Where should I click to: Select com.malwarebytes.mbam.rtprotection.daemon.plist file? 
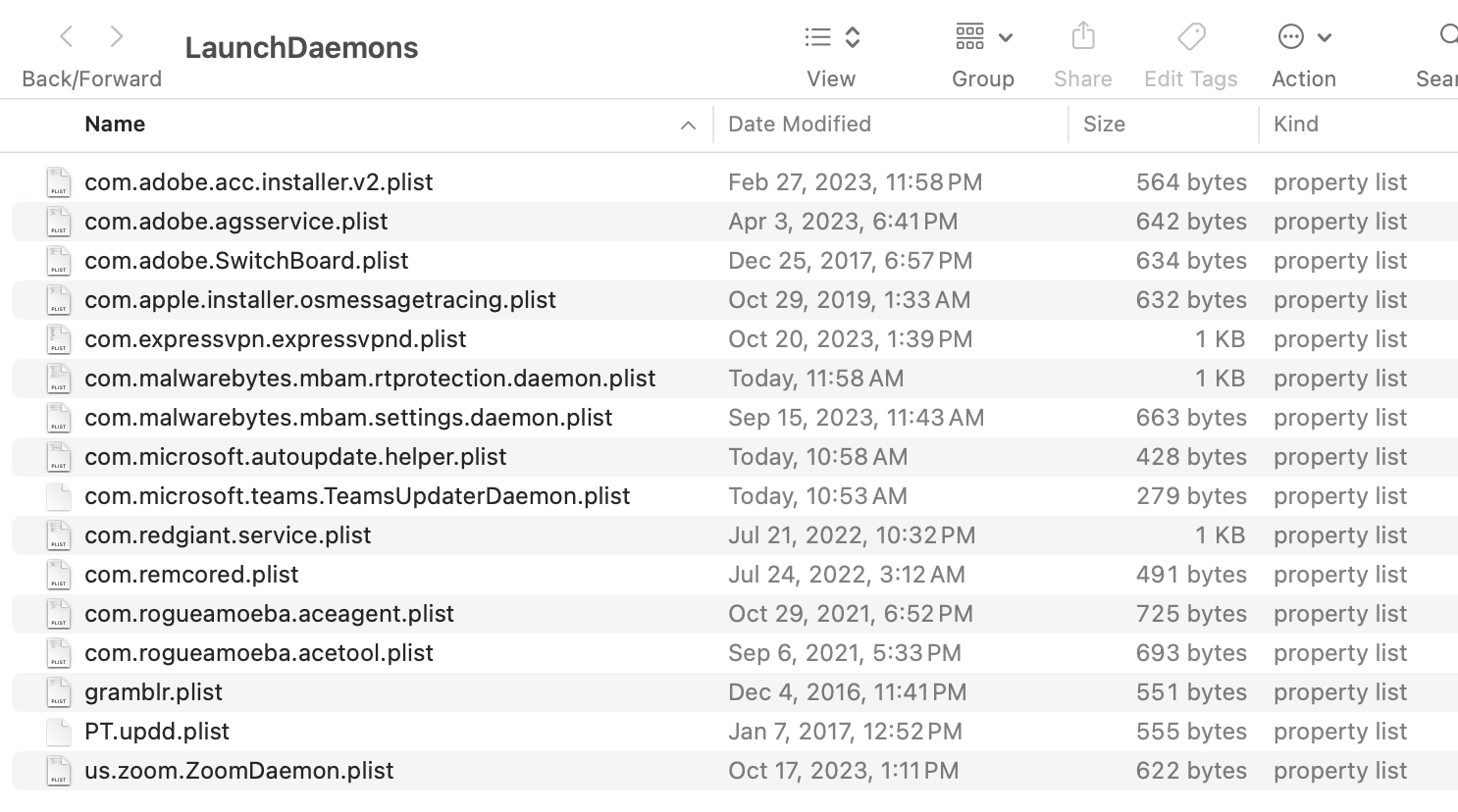pyautogui.click(x=370, y=379)
